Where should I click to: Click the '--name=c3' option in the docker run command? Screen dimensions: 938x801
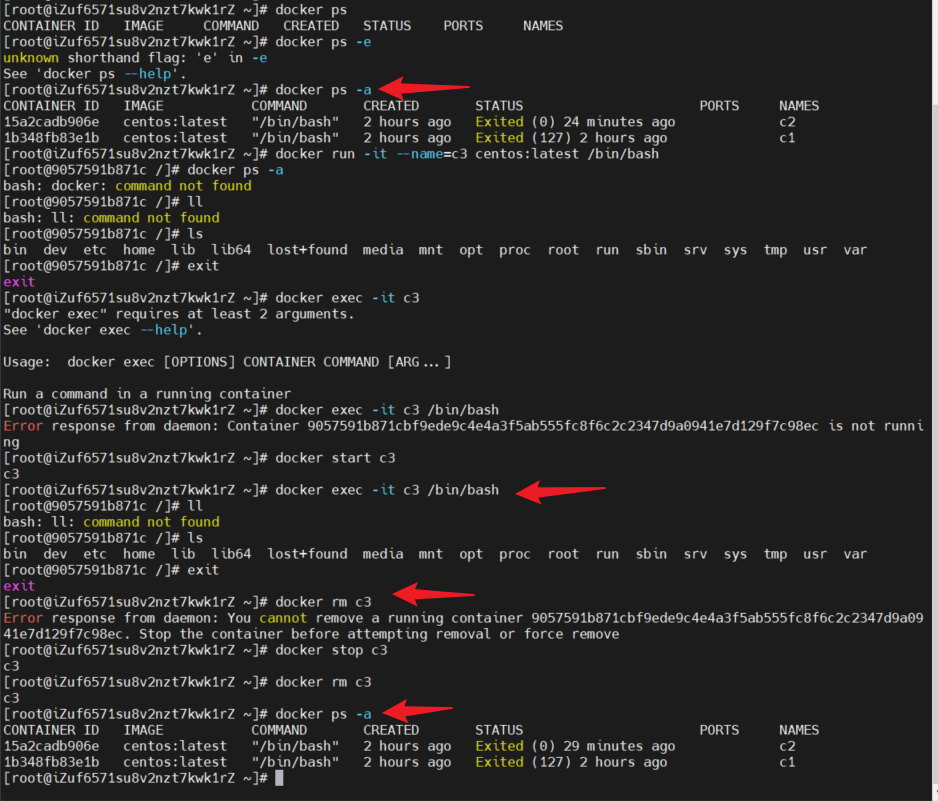[432, 154]
